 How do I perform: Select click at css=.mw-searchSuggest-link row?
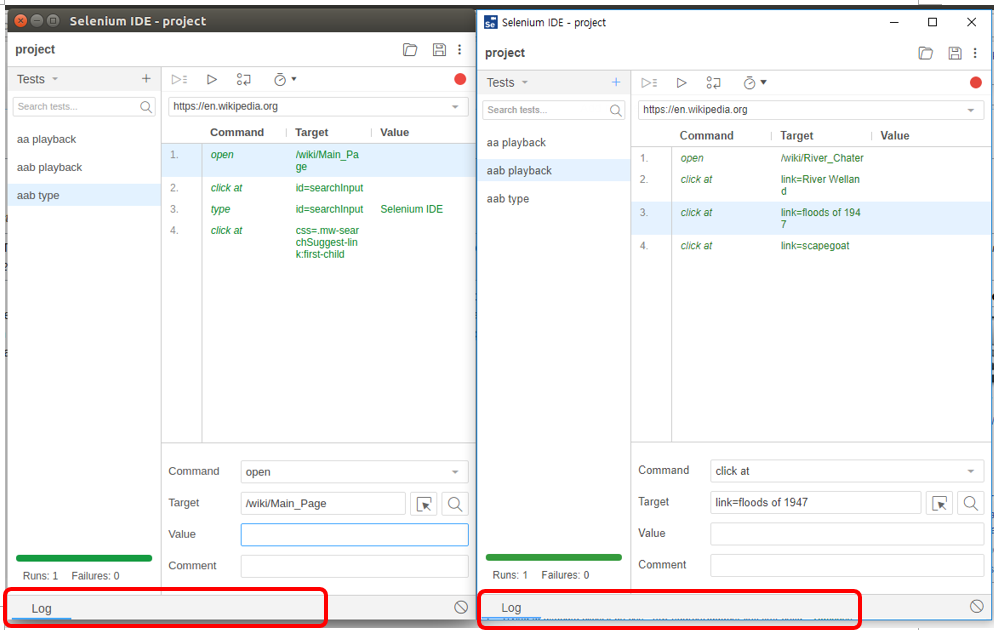(x=319, y=242)
